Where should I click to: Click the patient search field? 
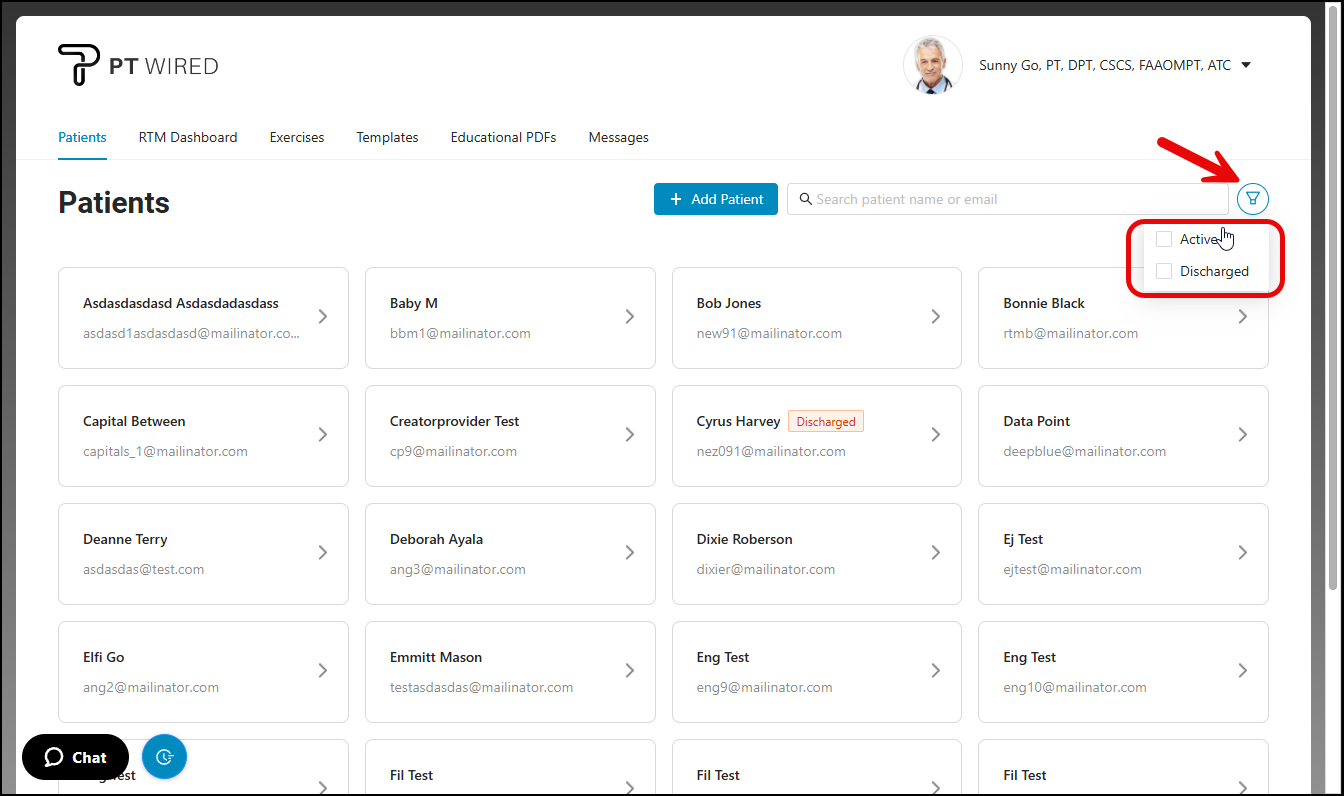pos(1010,199)
